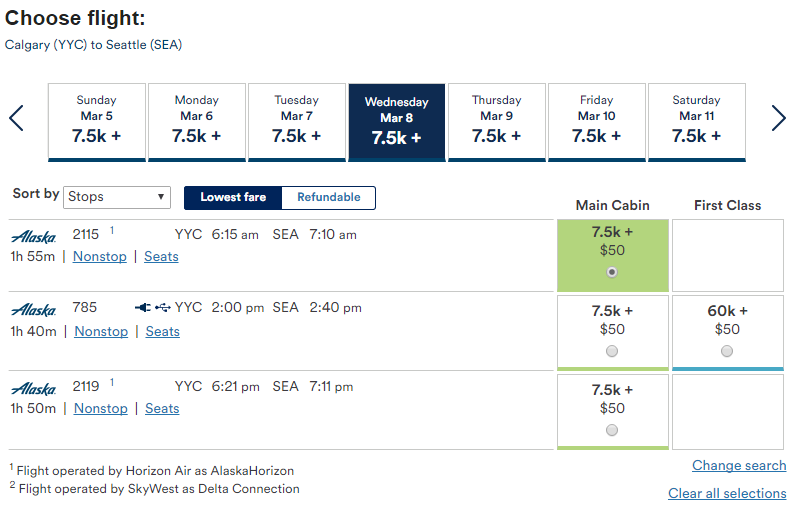The width and height of the screenshot is (799, 516).
Task: Click Clear all selections link
Action: point(727,493)
